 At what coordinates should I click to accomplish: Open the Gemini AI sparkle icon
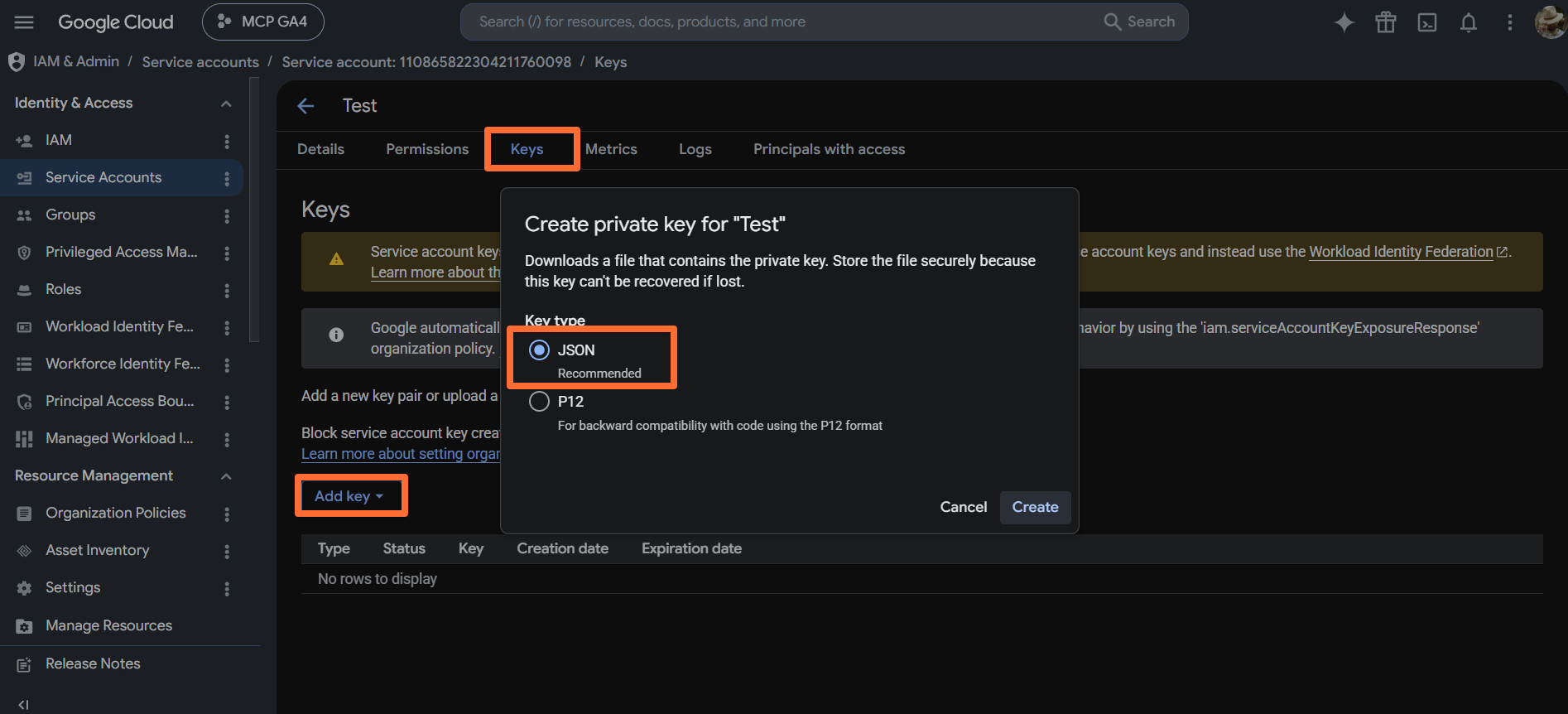(x=1344, y=22)
